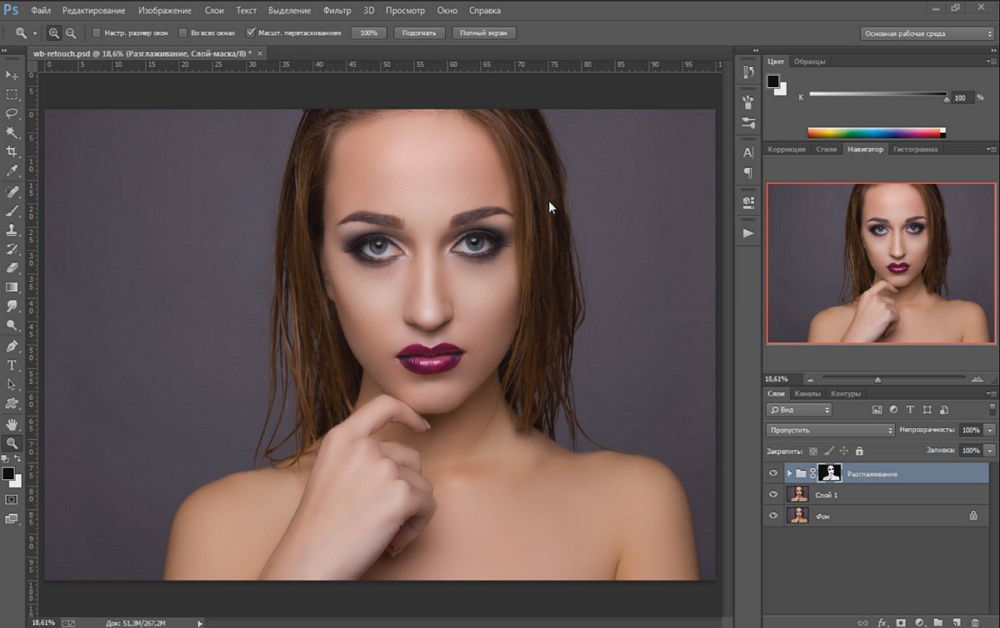Image resolution: width=1000 pixels, height=628 pixels.
Task: Hide the 'Слой 1' layer
Action: point(773,494)
